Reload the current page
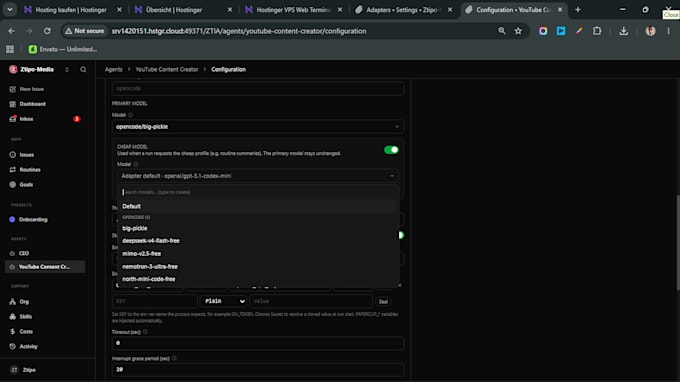 pyautogui.click(x=47, y=31)
